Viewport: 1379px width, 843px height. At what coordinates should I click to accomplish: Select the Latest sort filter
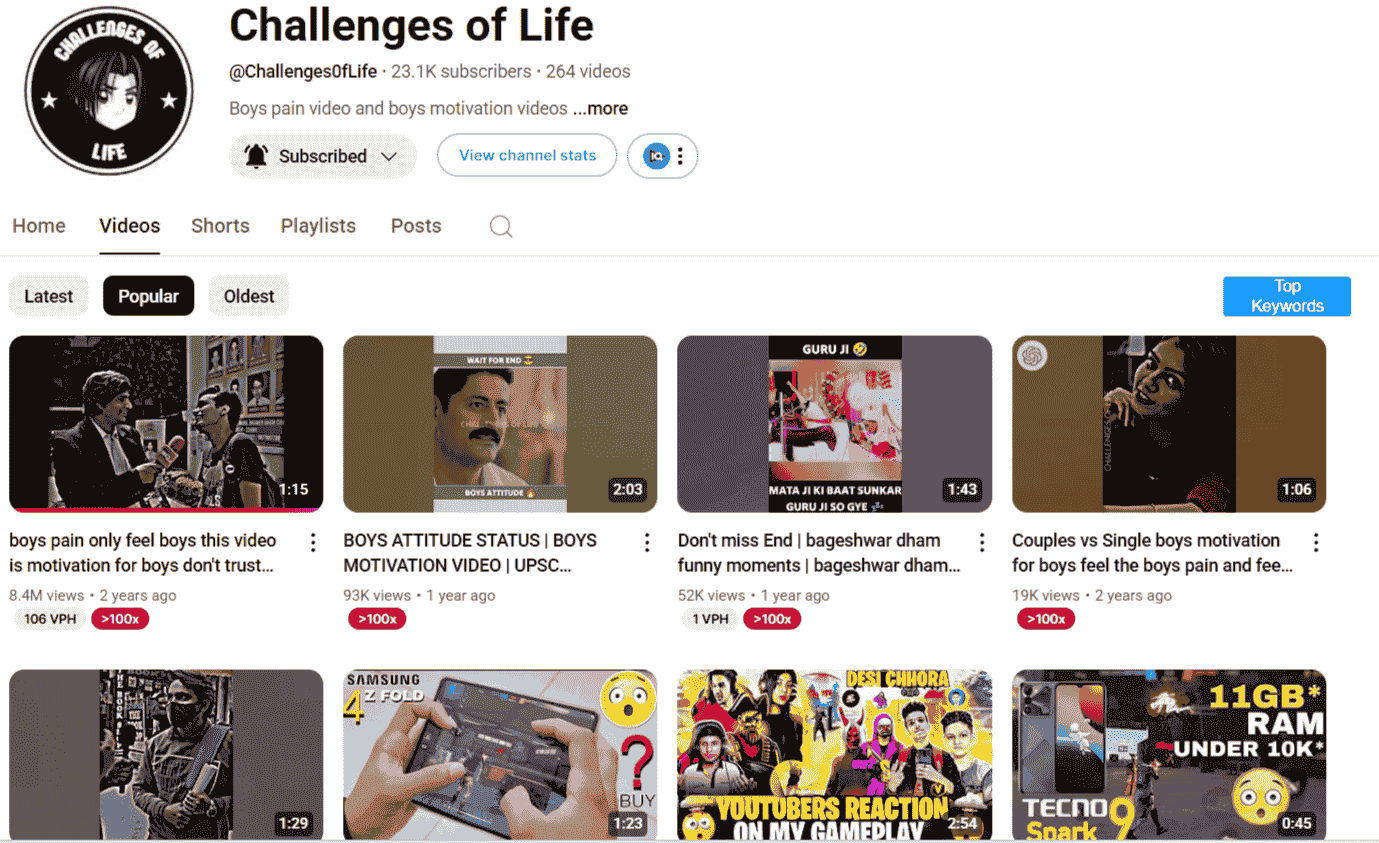tap(49, 296)
